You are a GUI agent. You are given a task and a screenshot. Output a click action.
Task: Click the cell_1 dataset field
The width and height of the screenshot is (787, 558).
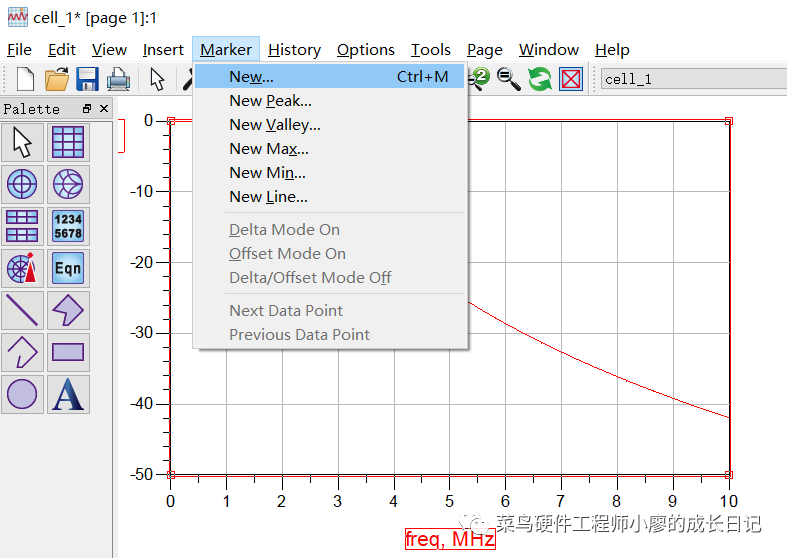(694, 79)
